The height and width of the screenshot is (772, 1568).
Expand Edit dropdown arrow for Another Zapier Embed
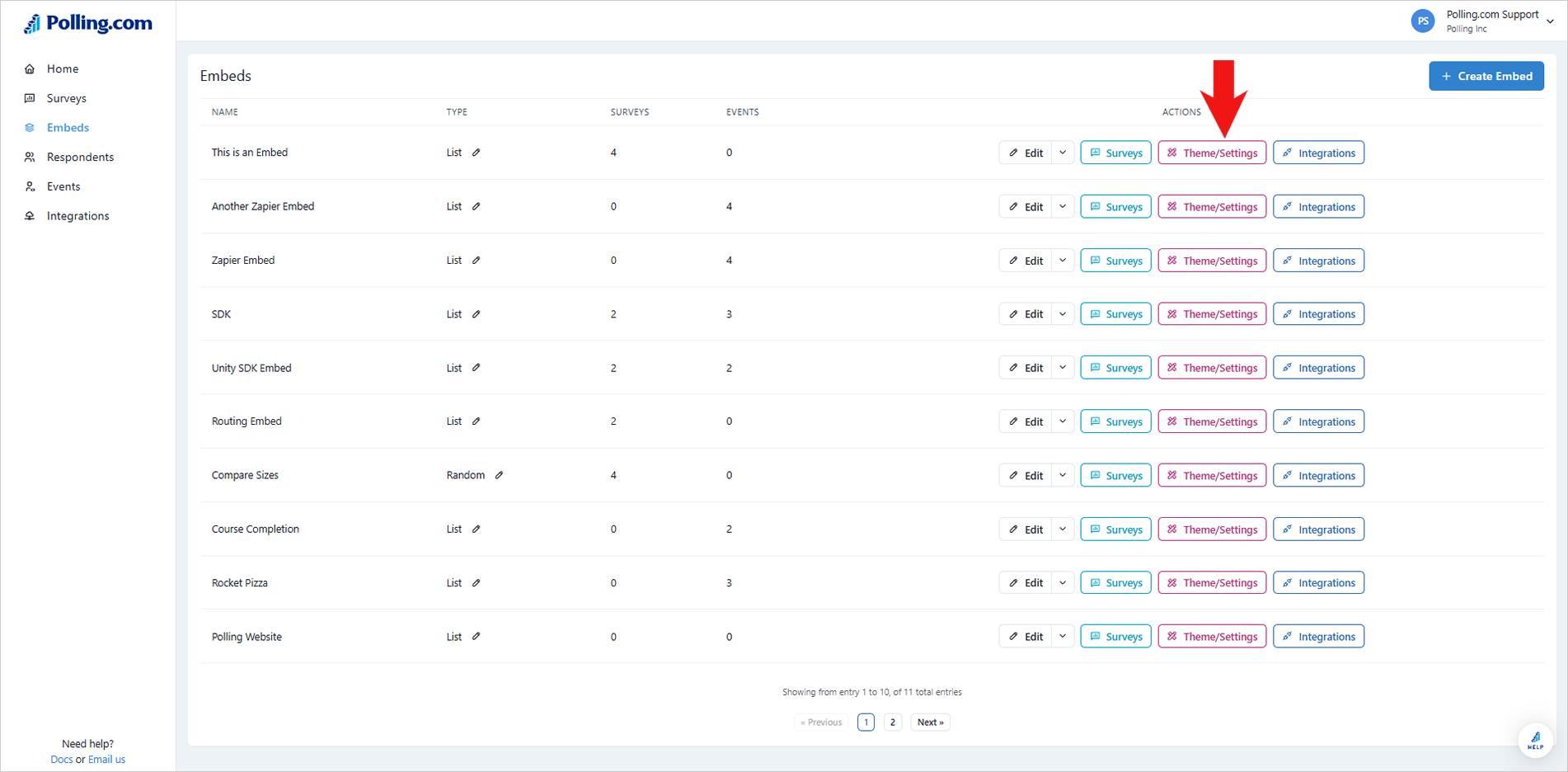click(x=1063, y=206)
